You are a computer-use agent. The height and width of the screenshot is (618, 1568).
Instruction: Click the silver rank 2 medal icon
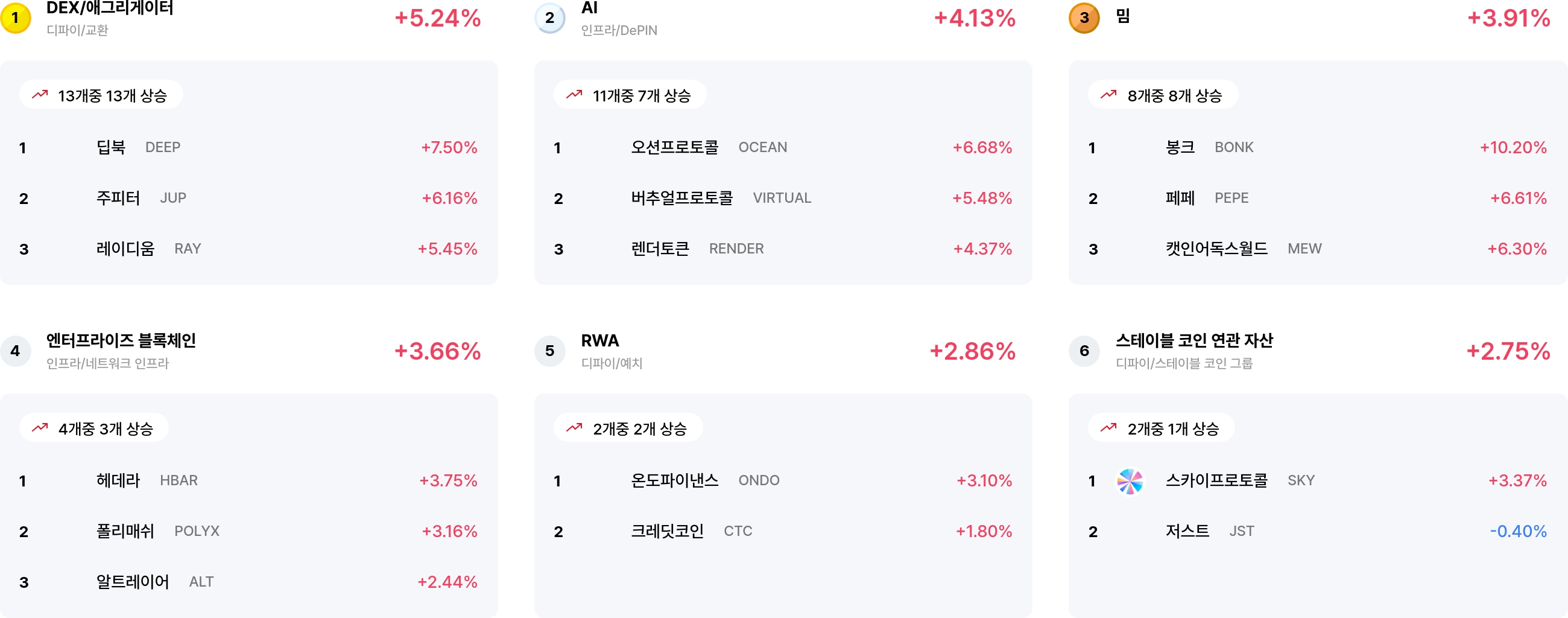tap(549, 18)
